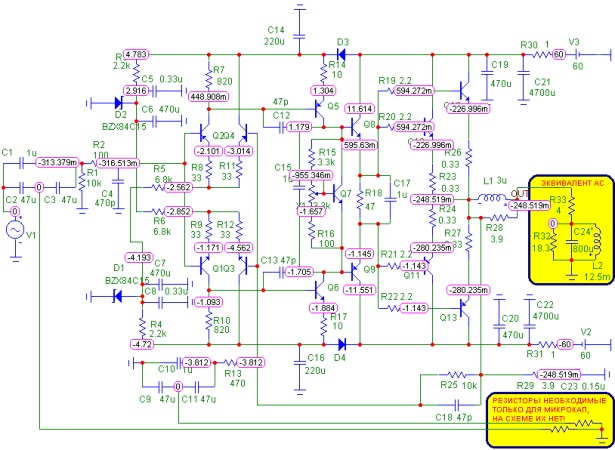Click the D2 BZX84C15 zener diode
The width and height of the screenshot is (615, 450).
[x=120, y=103]
